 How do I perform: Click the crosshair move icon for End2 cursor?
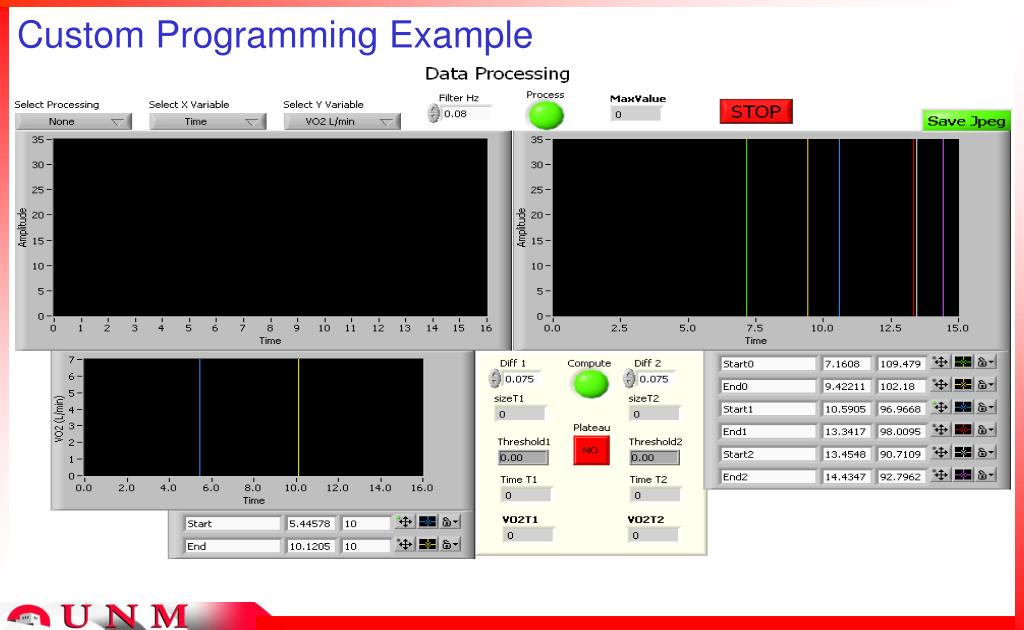coord(940,475)
